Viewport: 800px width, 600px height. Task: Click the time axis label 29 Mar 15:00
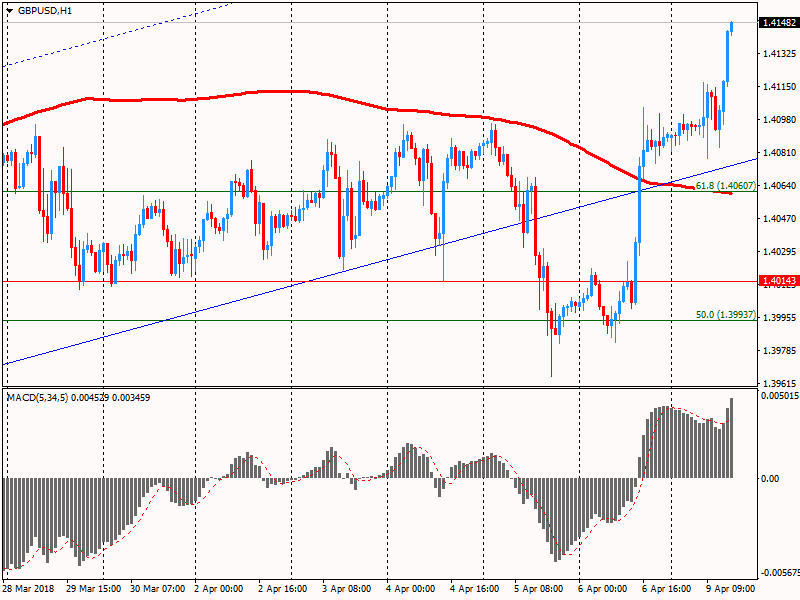[x=94, y=589]
